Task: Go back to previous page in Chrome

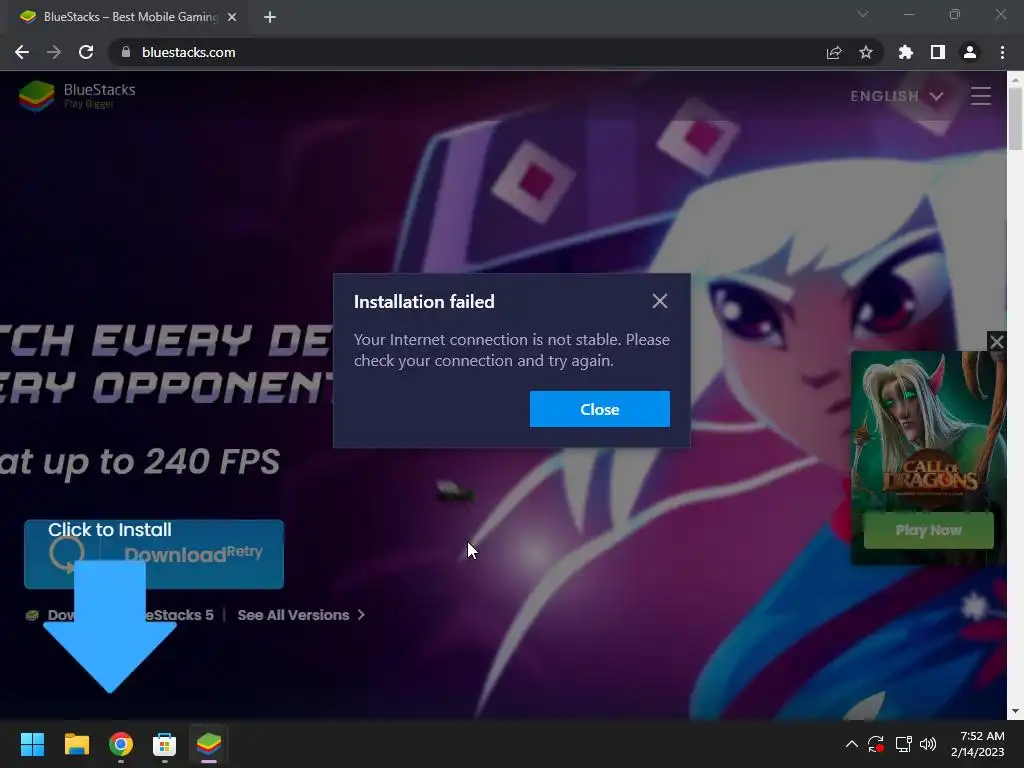Action: [22, 52]
